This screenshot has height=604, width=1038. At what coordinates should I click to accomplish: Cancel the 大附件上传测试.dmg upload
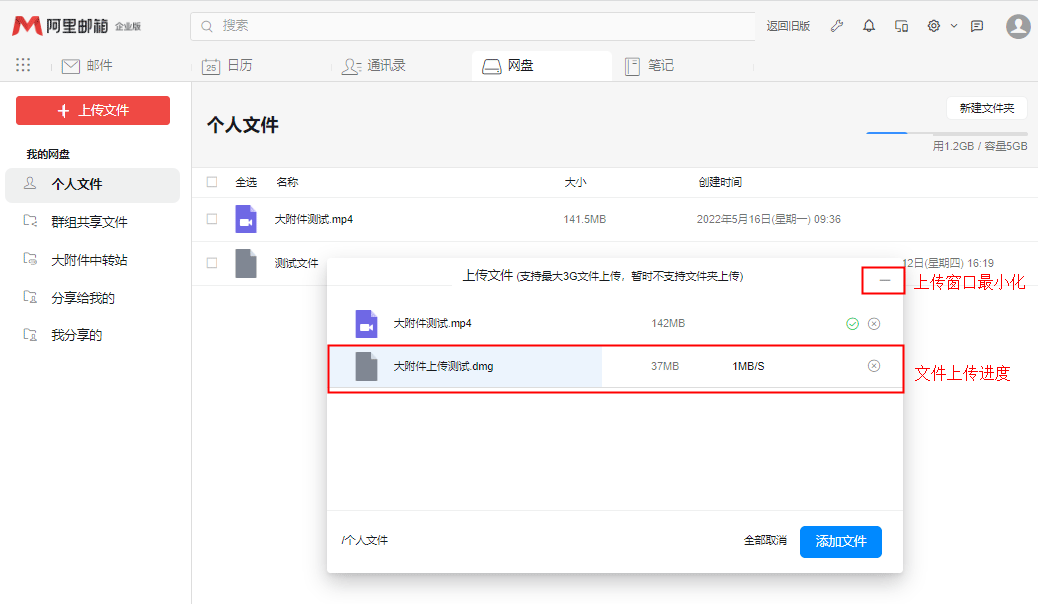(x=875, y=367)
